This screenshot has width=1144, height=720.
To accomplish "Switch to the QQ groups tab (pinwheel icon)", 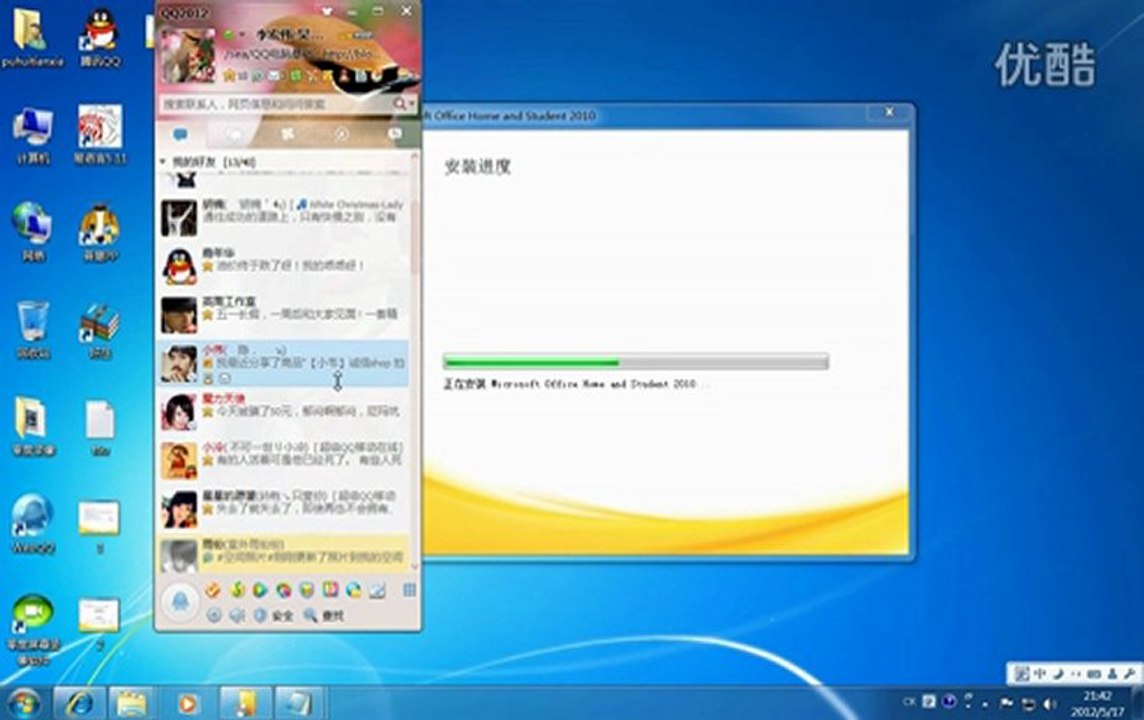I will click(287, 134).
